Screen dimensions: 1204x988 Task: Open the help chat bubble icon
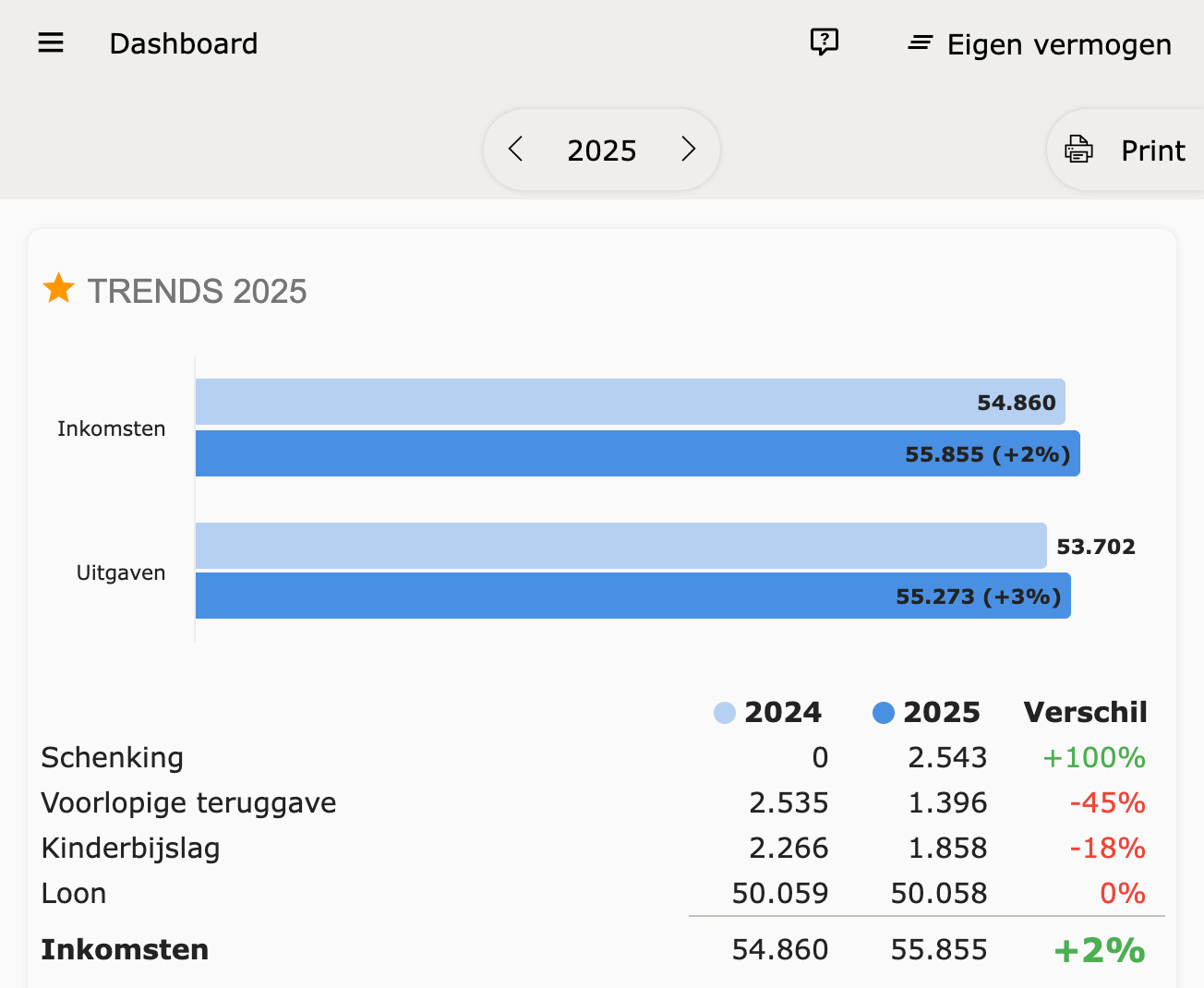(824, 42)
